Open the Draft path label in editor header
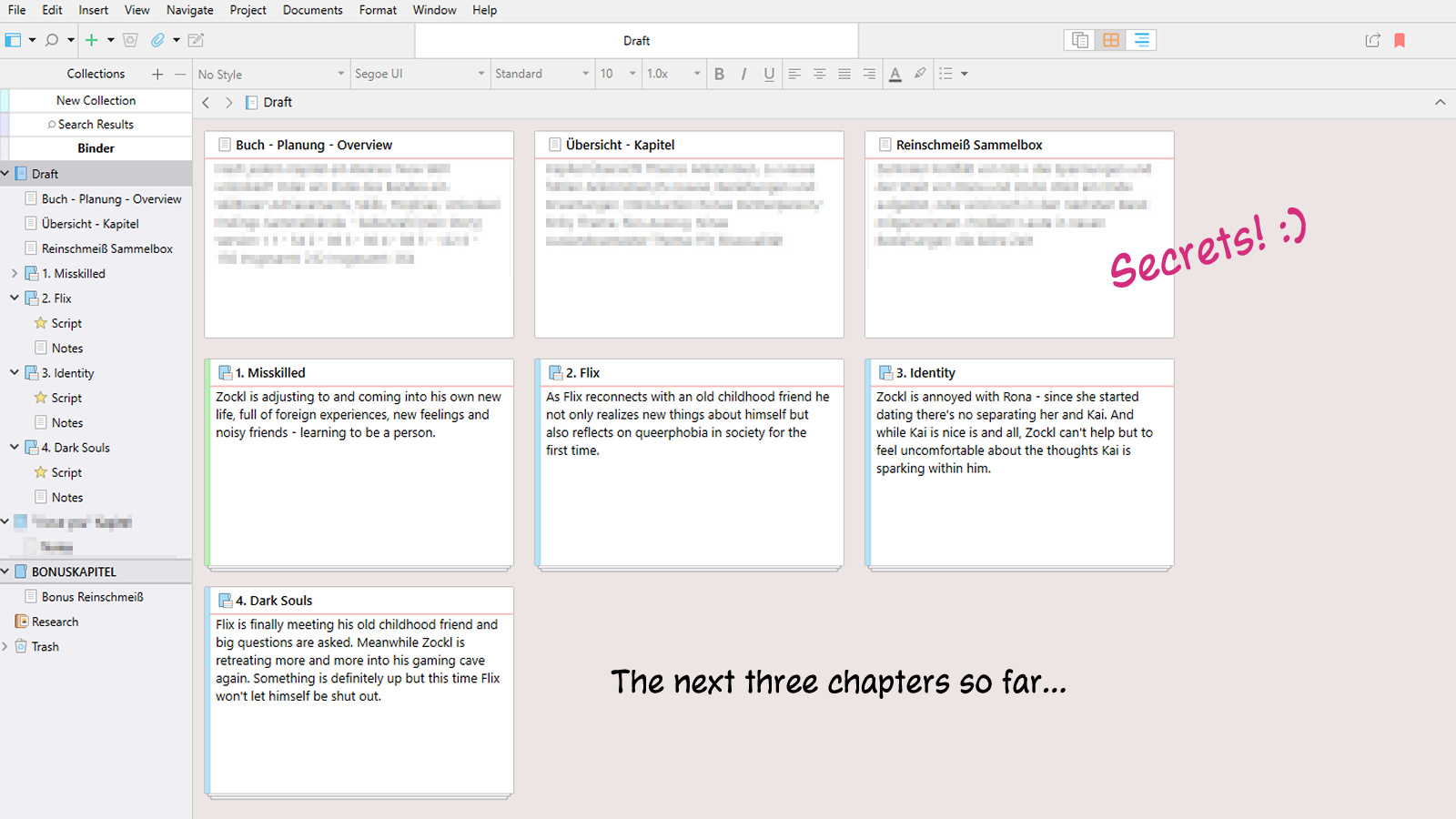Image resolution: width=1456 pixels, height=819 pixels. click(x=278, y=103)
